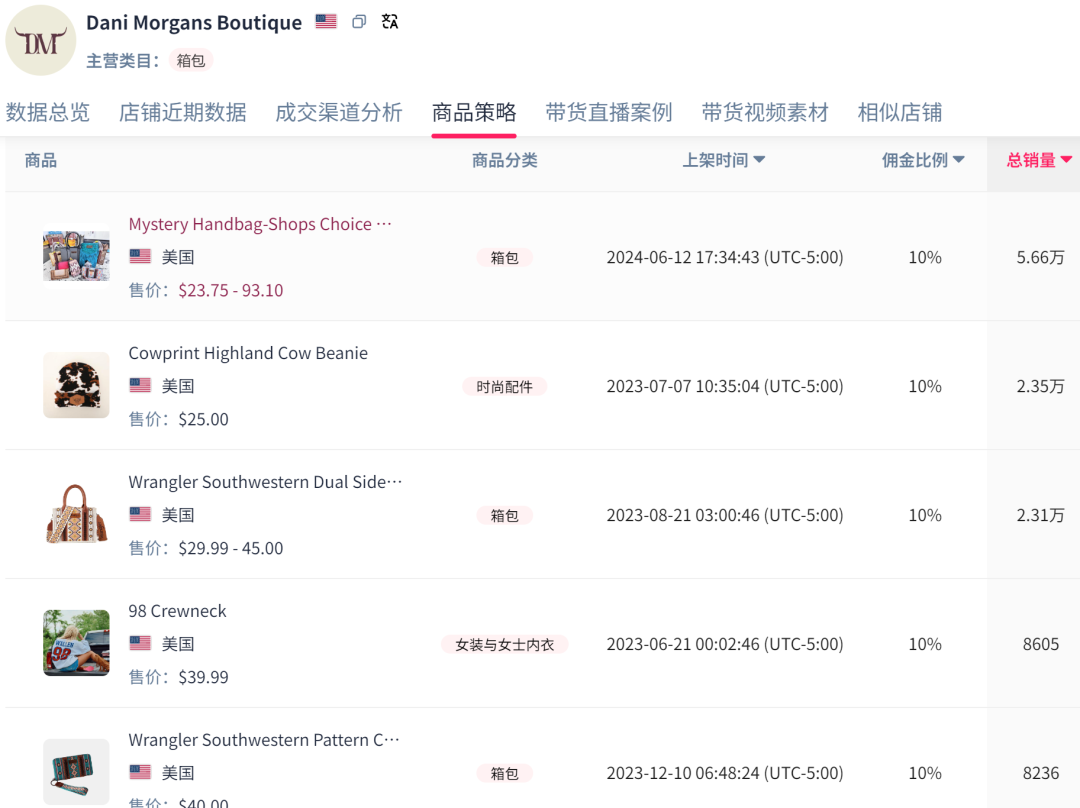Open Wrangler Southwestern Dual Side product link

pyautogui.click(x=265, y=481)
